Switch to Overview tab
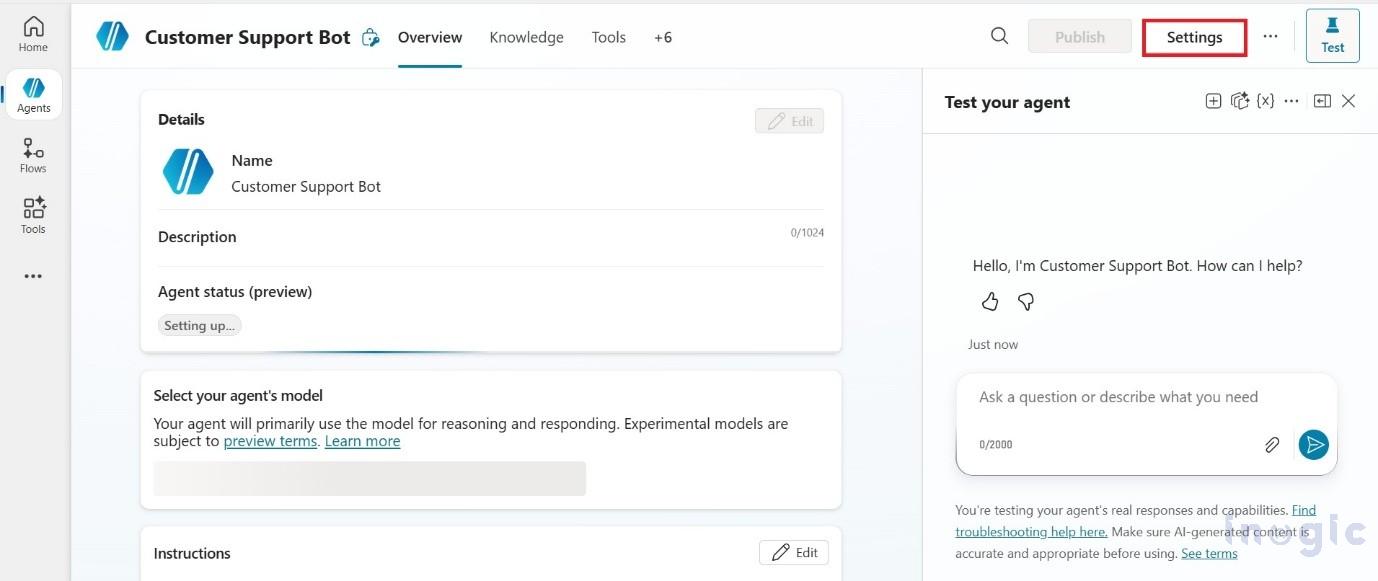 tap(430, 37)
